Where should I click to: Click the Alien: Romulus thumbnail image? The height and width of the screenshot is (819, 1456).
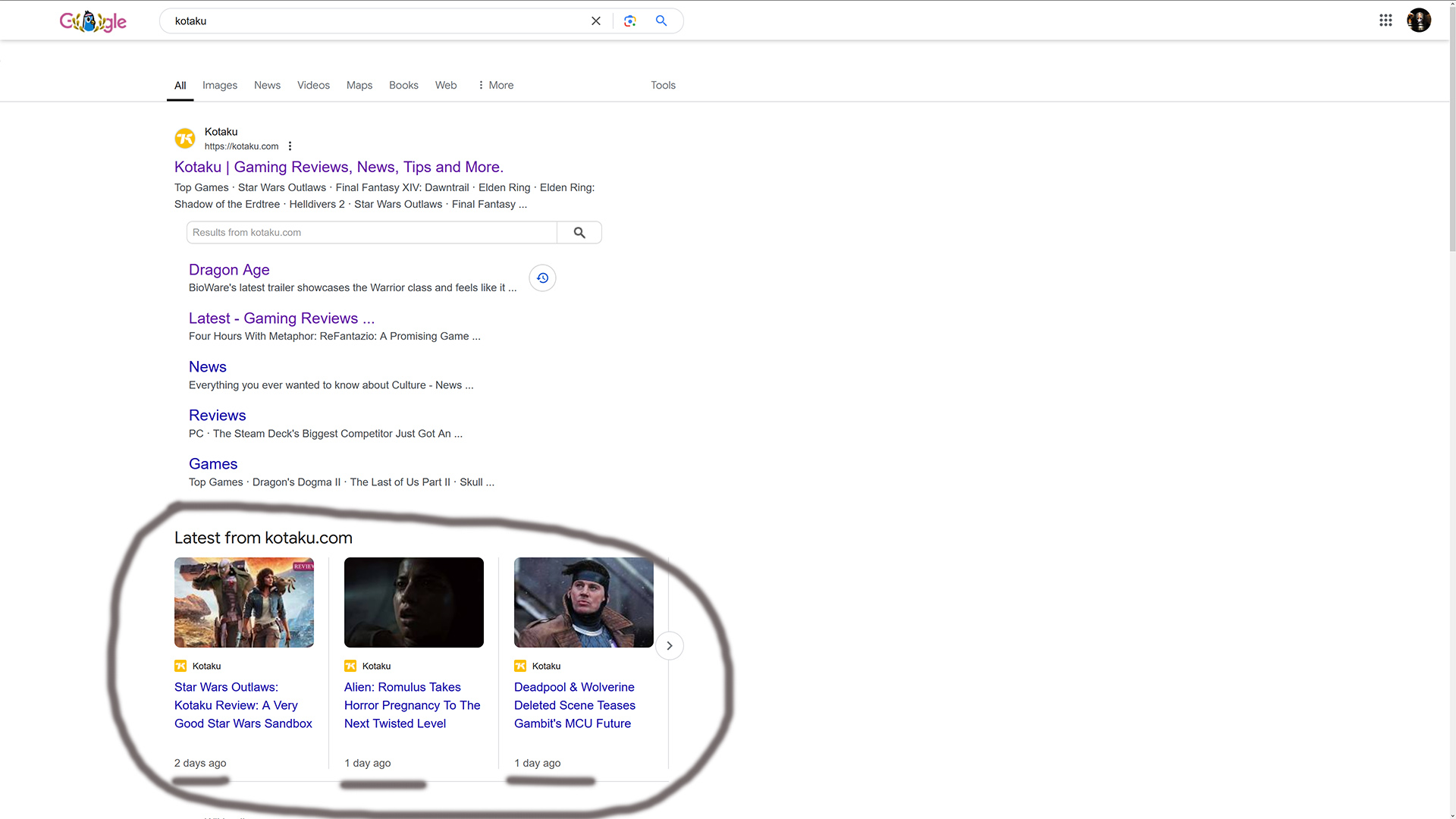click(x=414, y=602)
